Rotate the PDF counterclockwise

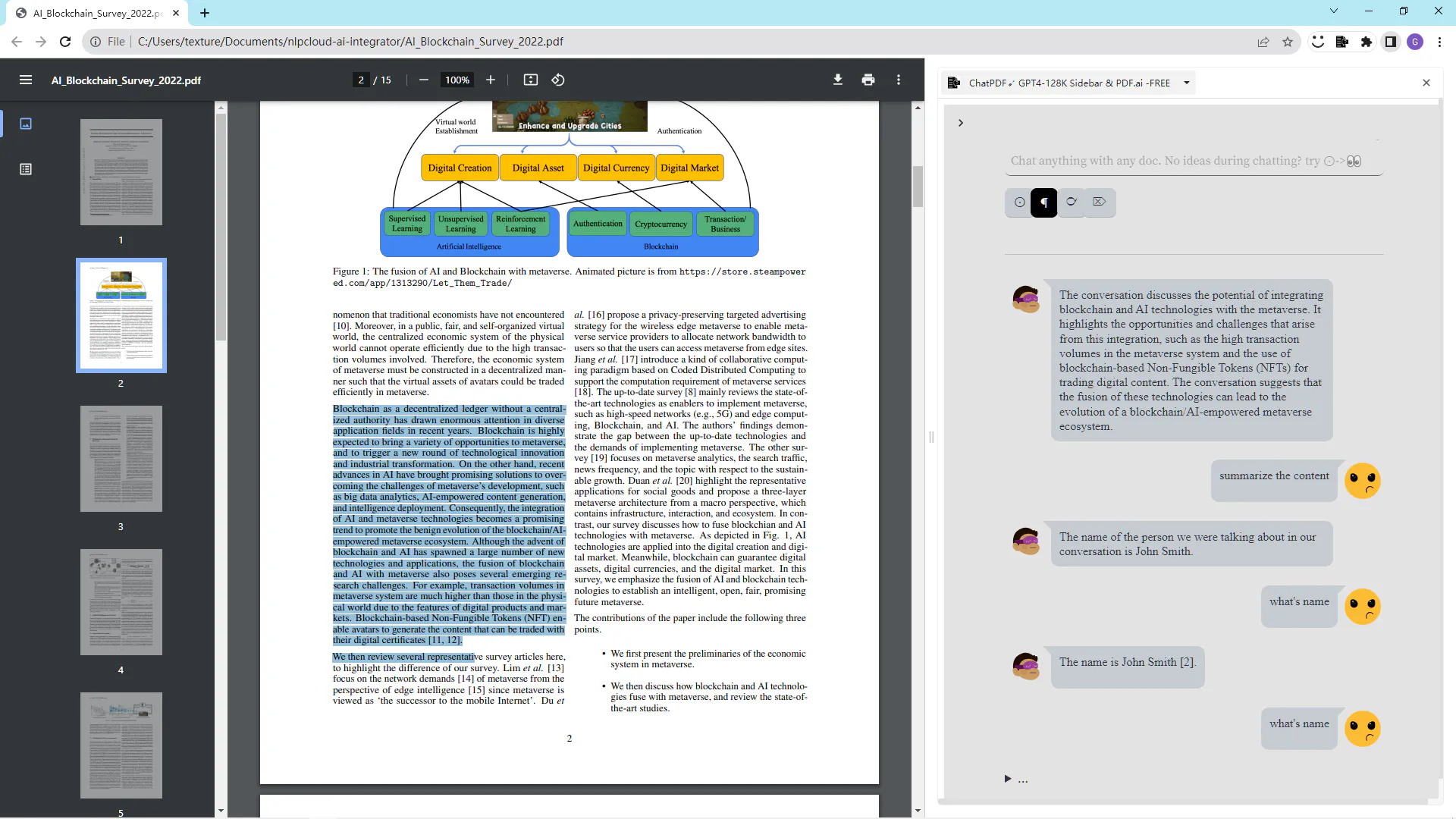pyautogui.click(x=558, y=80)
